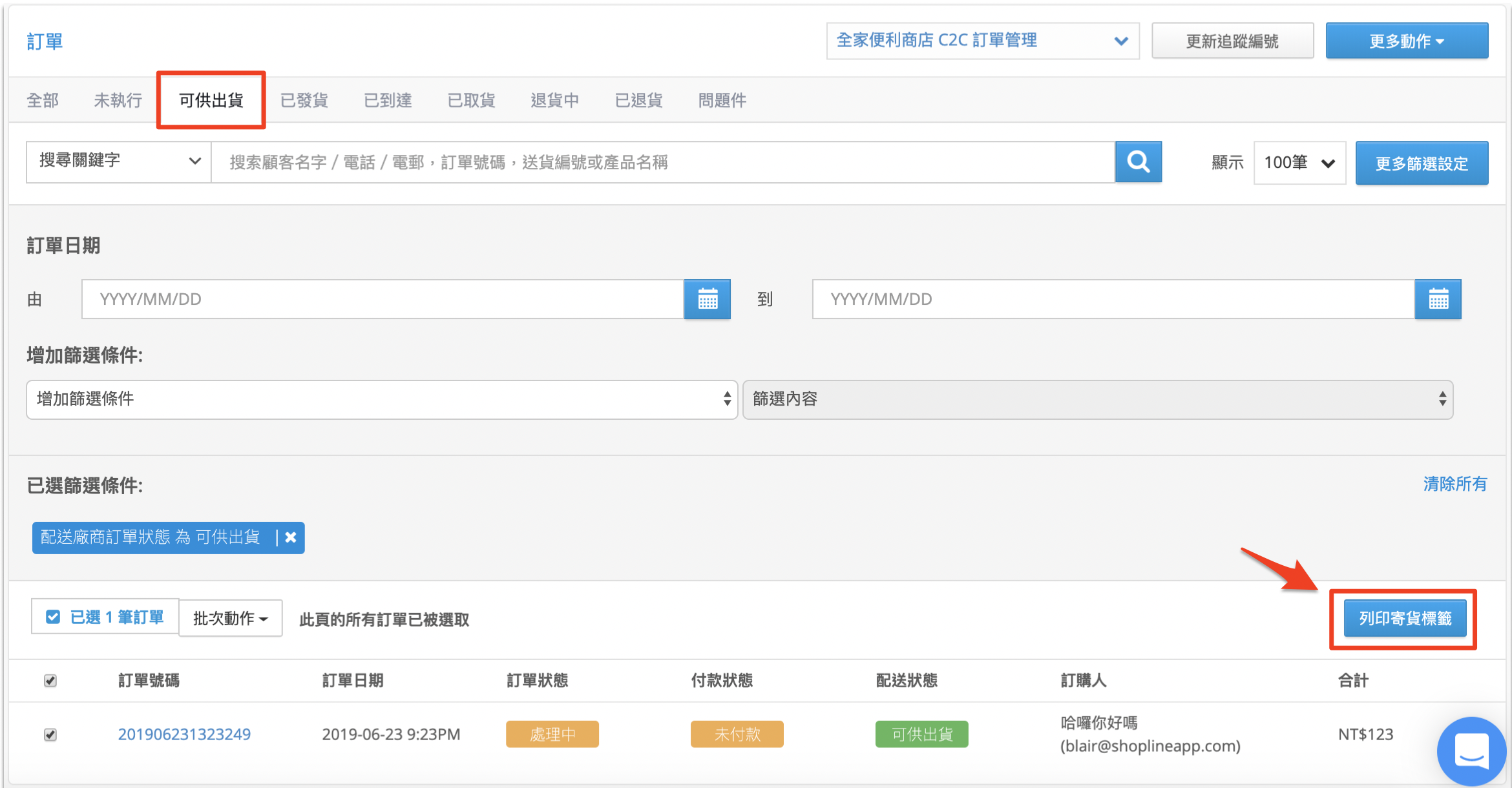Screen dimensions: 1512x788
Task: Click the 2019-06-23 9:23PM date cell
Action: [391, 734]
